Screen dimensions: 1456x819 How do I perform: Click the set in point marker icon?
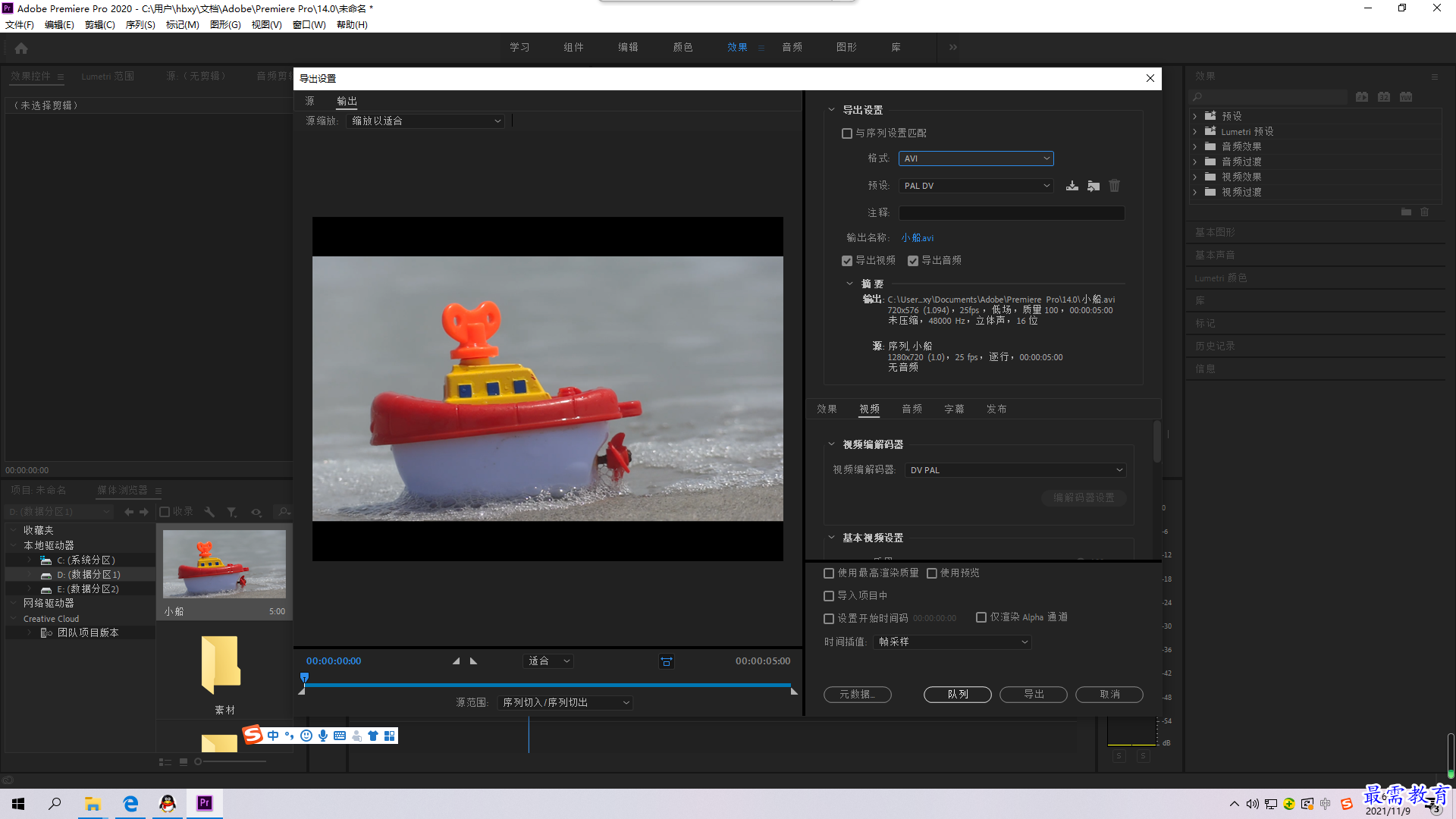point(456,661)
